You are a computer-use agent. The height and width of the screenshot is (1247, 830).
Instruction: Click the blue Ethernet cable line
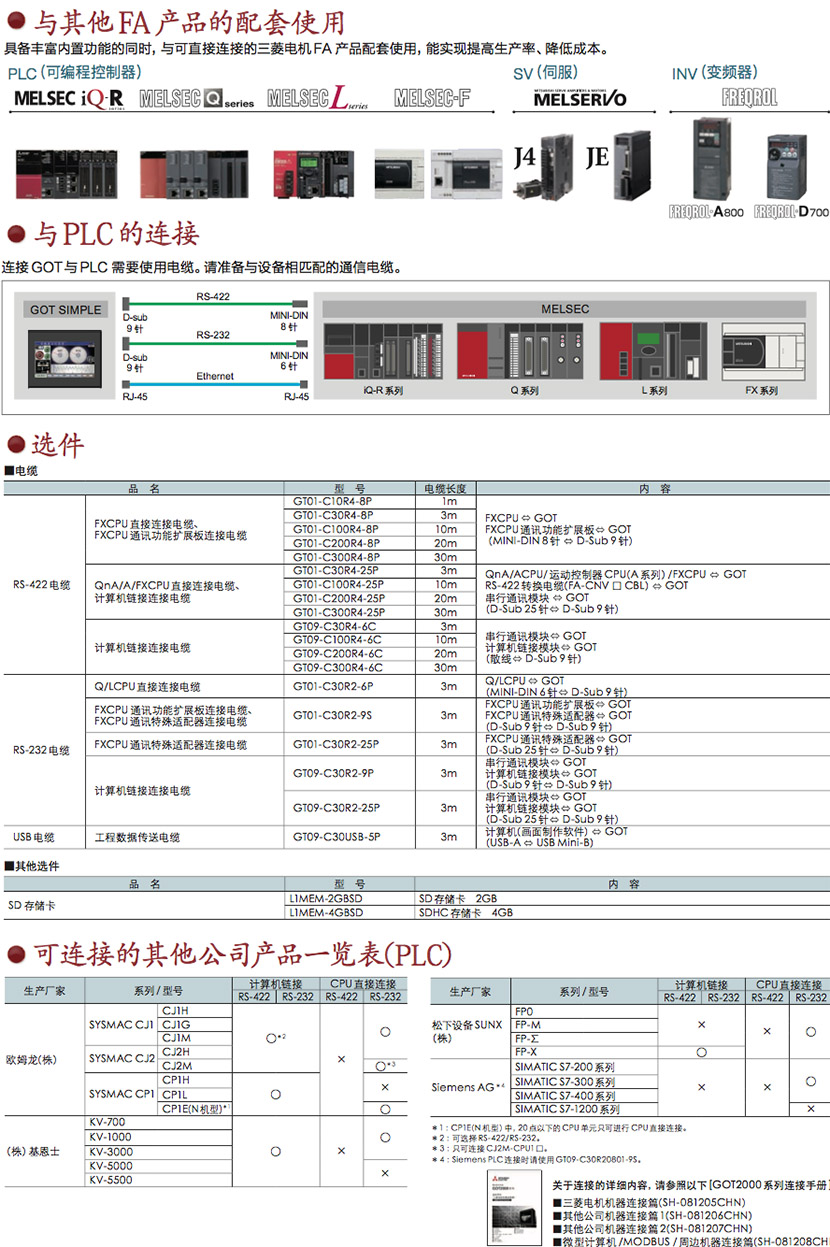(212, 385)
